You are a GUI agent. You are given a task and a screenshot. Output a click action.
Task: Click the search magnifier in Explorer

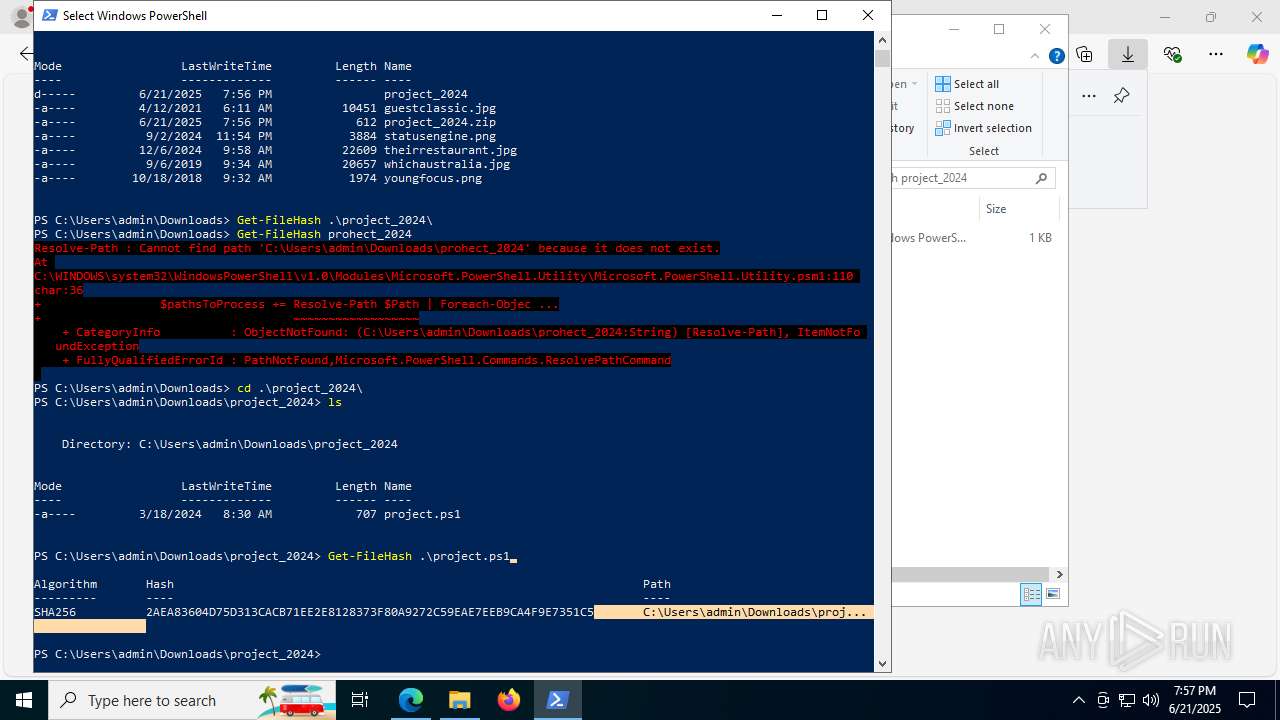(1041, 178)
